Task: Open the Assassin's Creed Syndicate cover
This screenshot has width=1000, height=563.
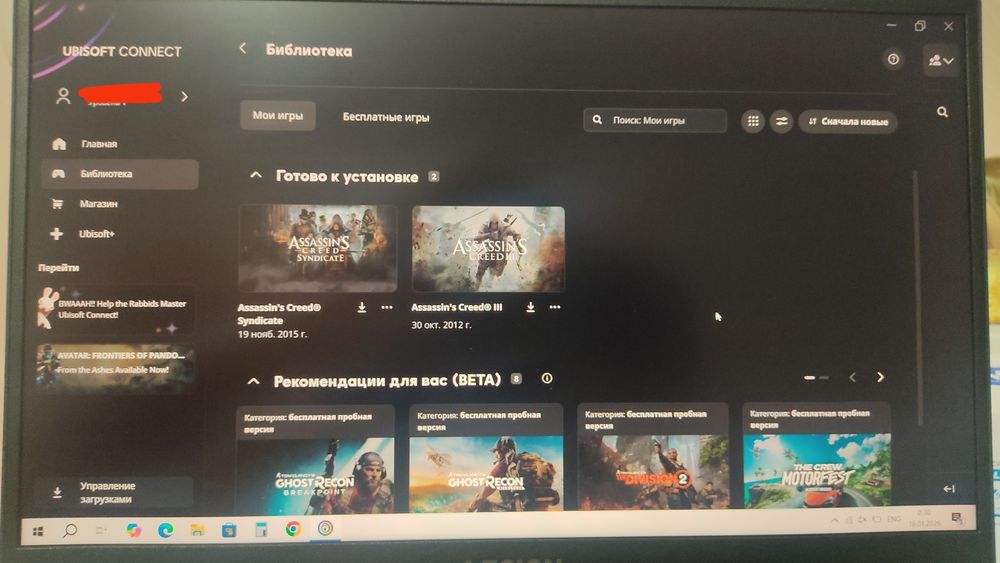Action: tap(318, 249)
